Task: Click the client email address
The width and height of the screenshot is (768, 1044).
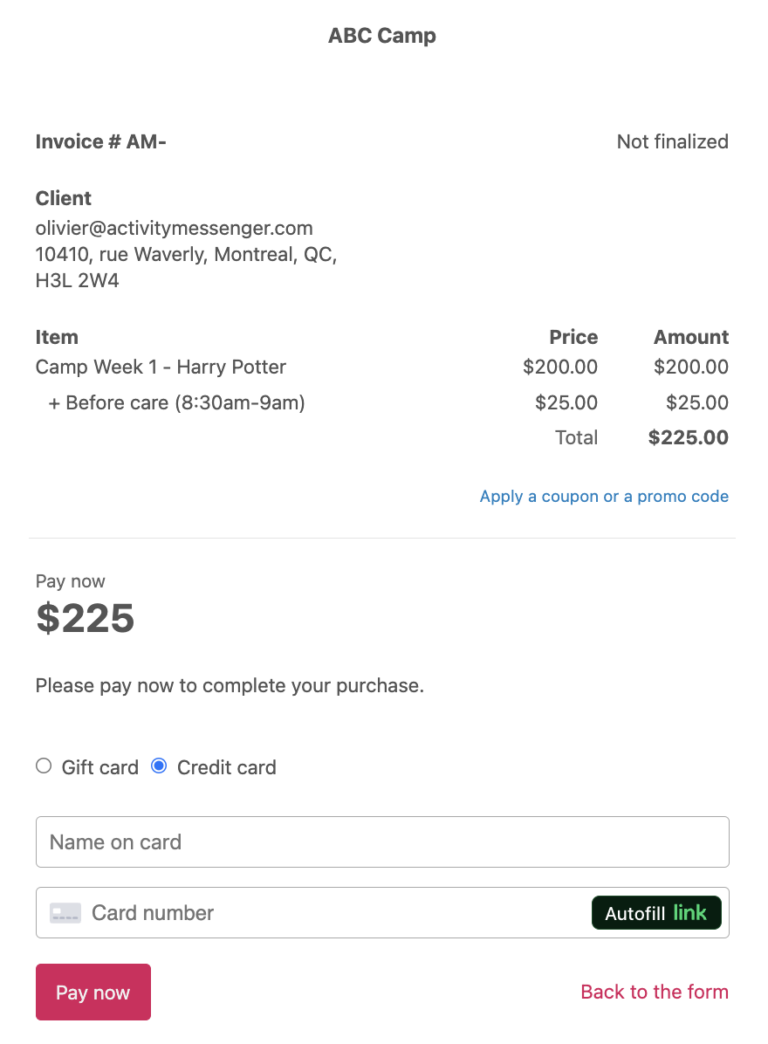Action: [x=173, y=228]
